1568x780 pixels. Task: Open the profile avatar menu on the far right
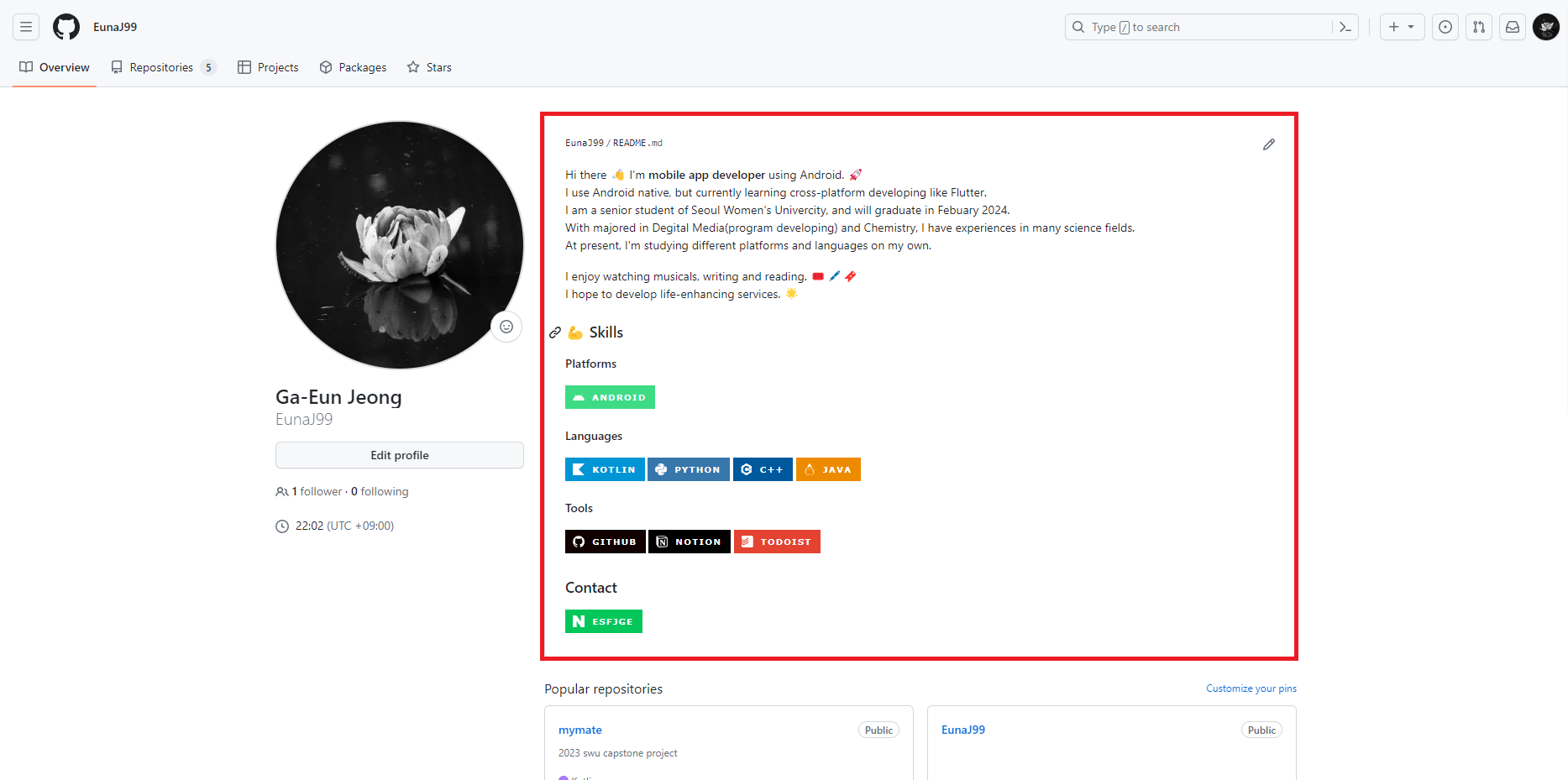pos(1546,27)
